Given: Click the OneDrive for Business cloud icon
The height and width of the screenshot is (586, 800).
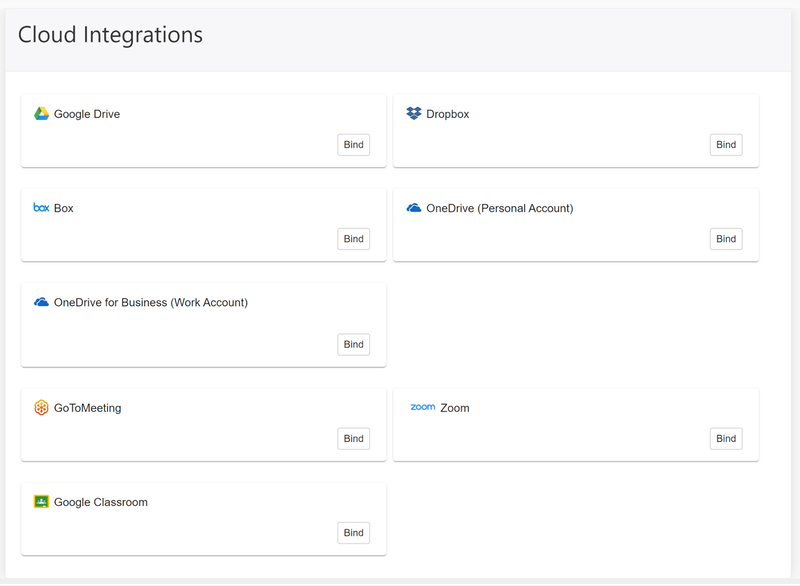Looking at the screenshot, I should pyautogui.click(x=41, y=302).
